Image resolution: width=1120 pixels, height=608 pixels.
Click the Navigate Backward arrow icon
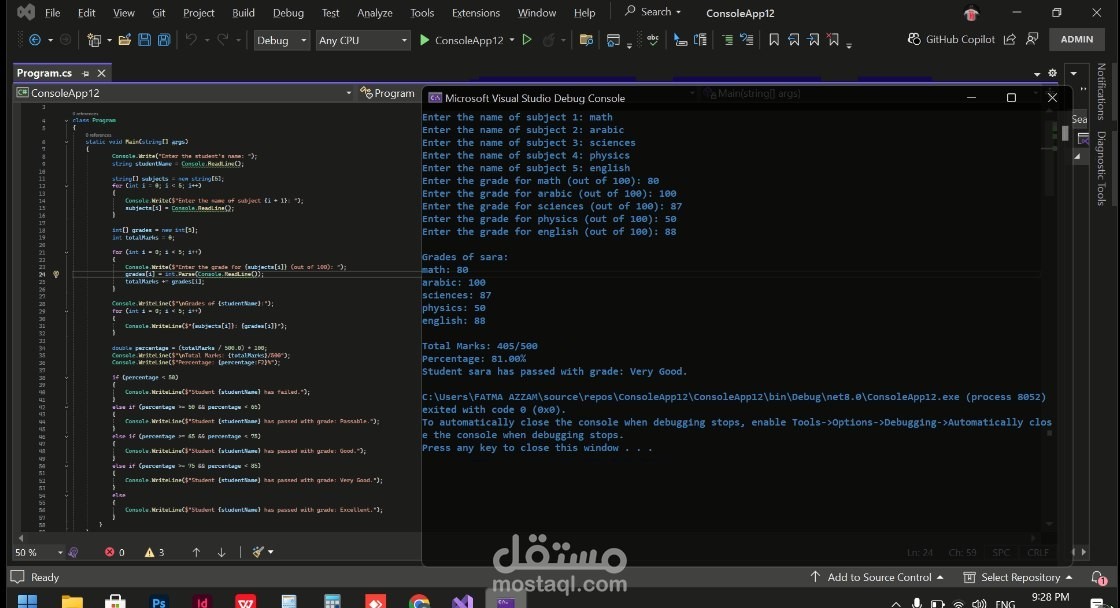point(34,40)
